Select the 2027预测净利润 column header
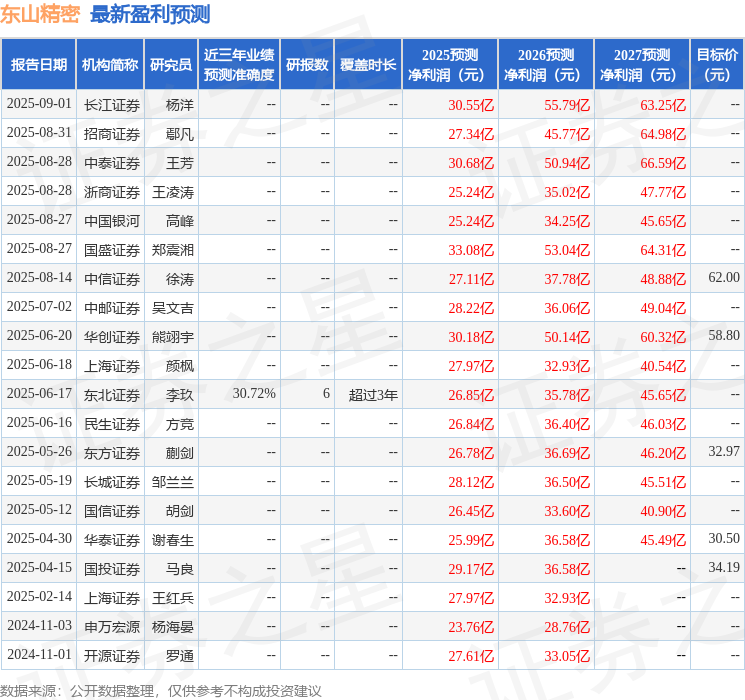 click(642, 65)
